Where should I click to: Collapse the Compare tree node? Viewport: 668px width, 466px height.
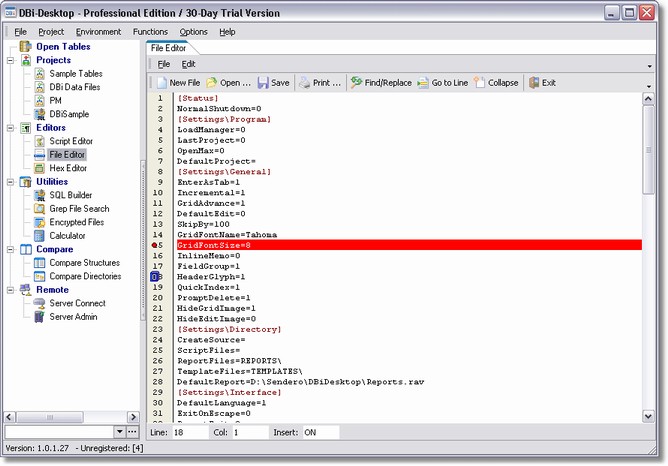(x=11, y=250)
